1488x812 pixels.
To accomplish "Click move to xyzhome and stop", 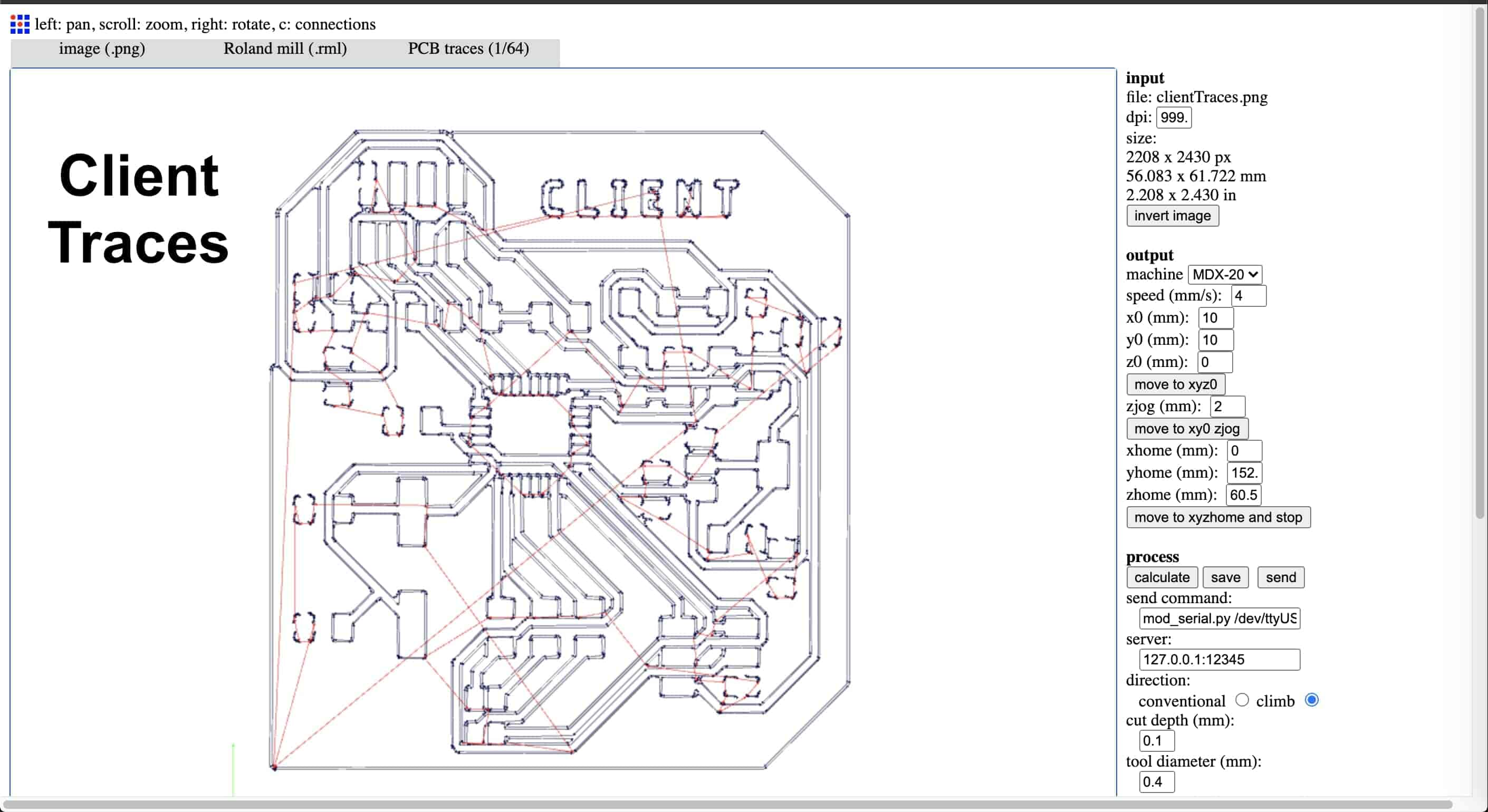I will 1217,517.
